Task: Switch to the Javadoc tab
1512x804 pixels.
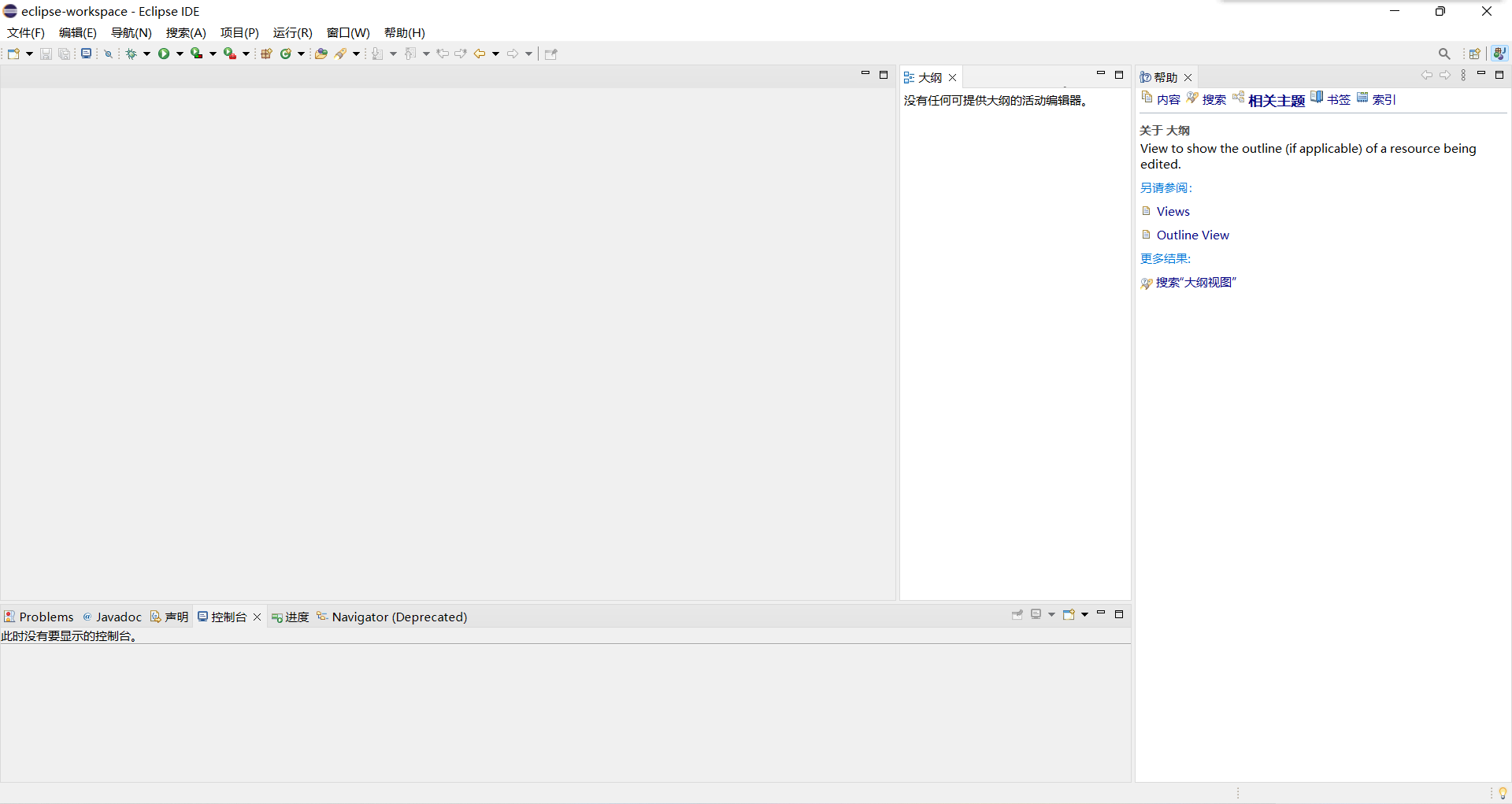Action: coord(113,617)
